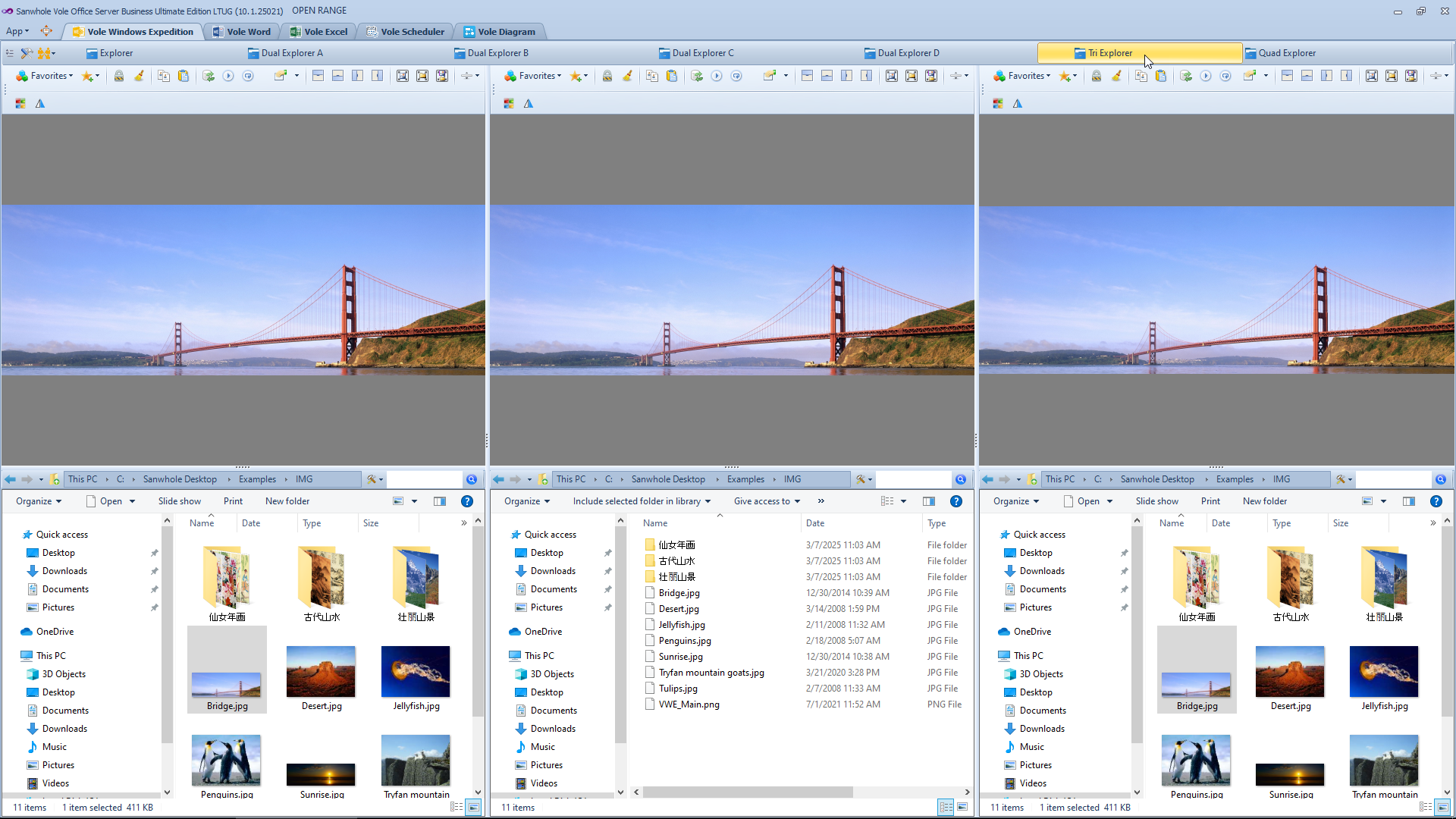Switch to large icons view in left status bar
Image resolution: width=1456 pixels, height=819 pixels.
[x=474, y=807]
